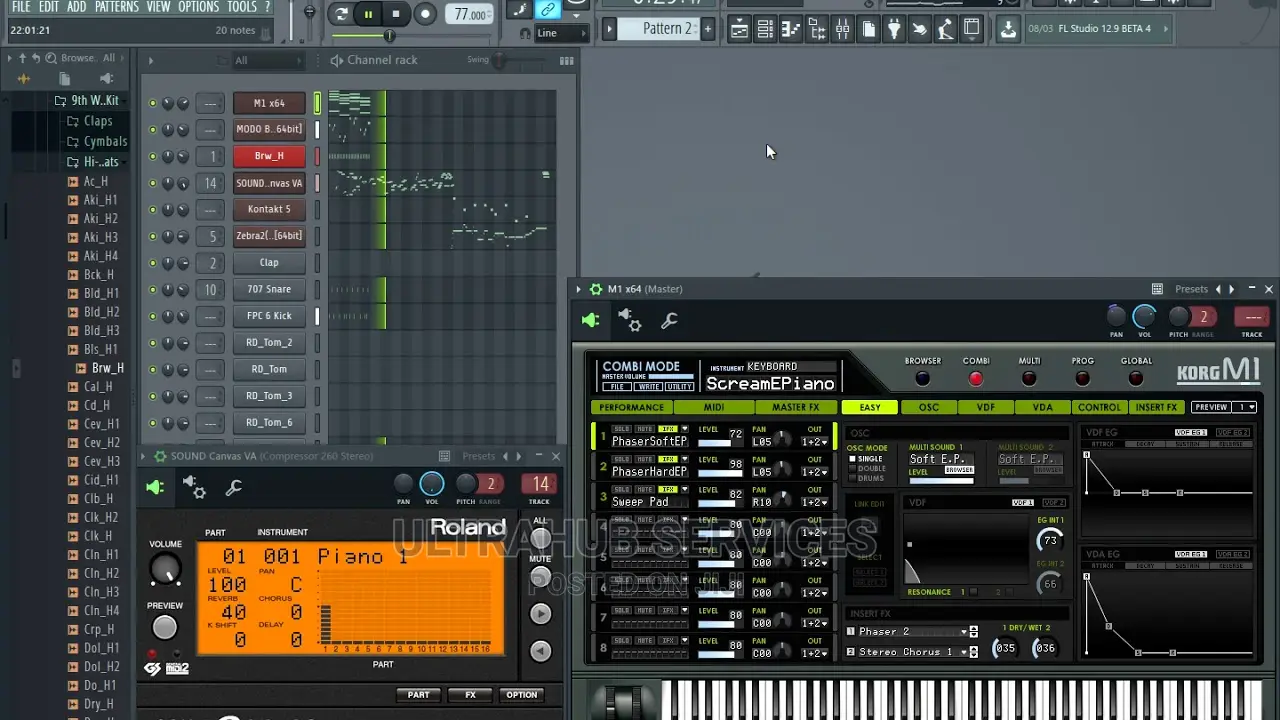Click the save/download arrow icon
The width and height of the screenshot is (1280, 720).
1008,29
